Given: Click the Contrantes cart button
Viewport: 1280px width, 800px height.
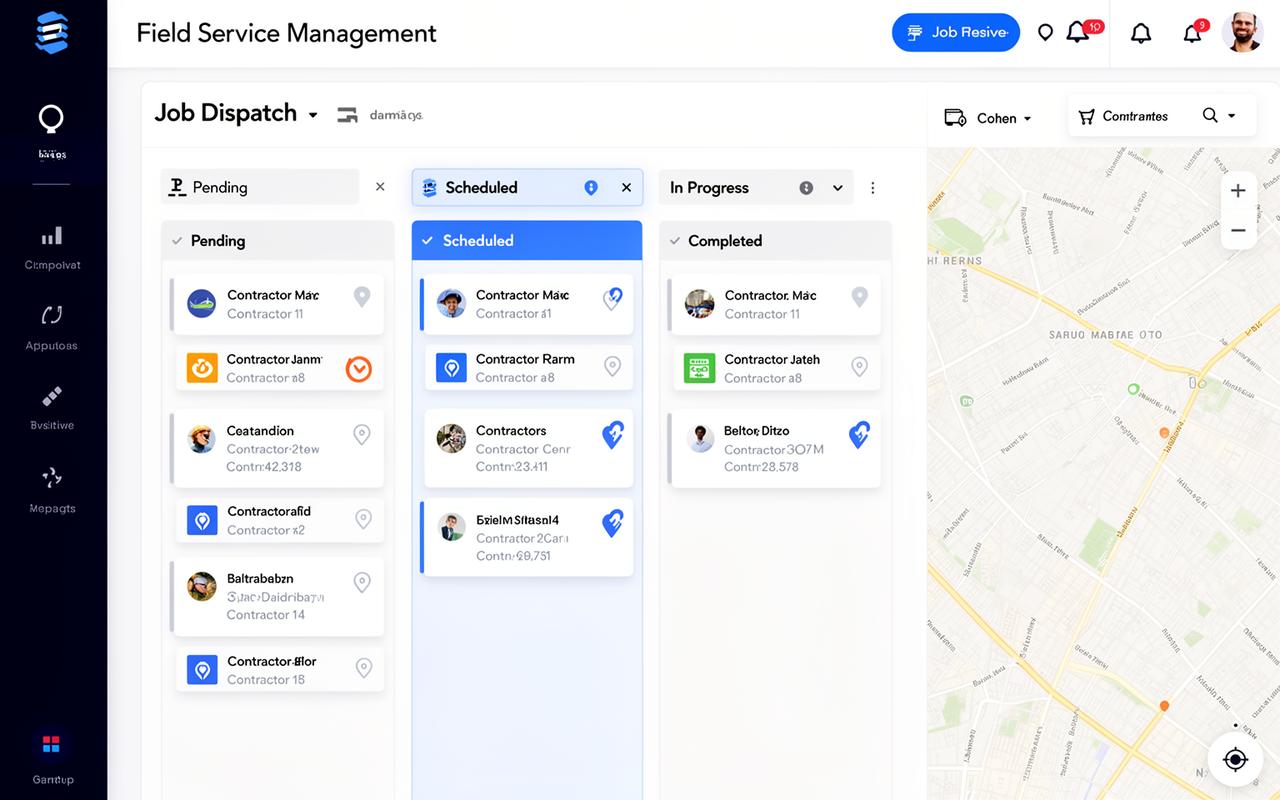Looking at the screenshot, I should point(1123,116).
